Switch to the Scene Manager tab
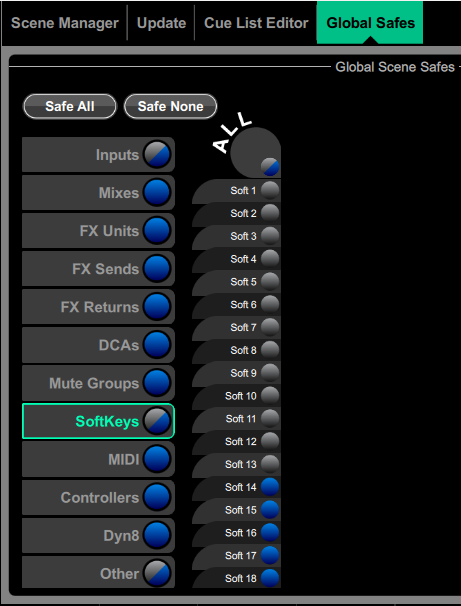This screenshot has width=461, height=606. click(65, 23)
